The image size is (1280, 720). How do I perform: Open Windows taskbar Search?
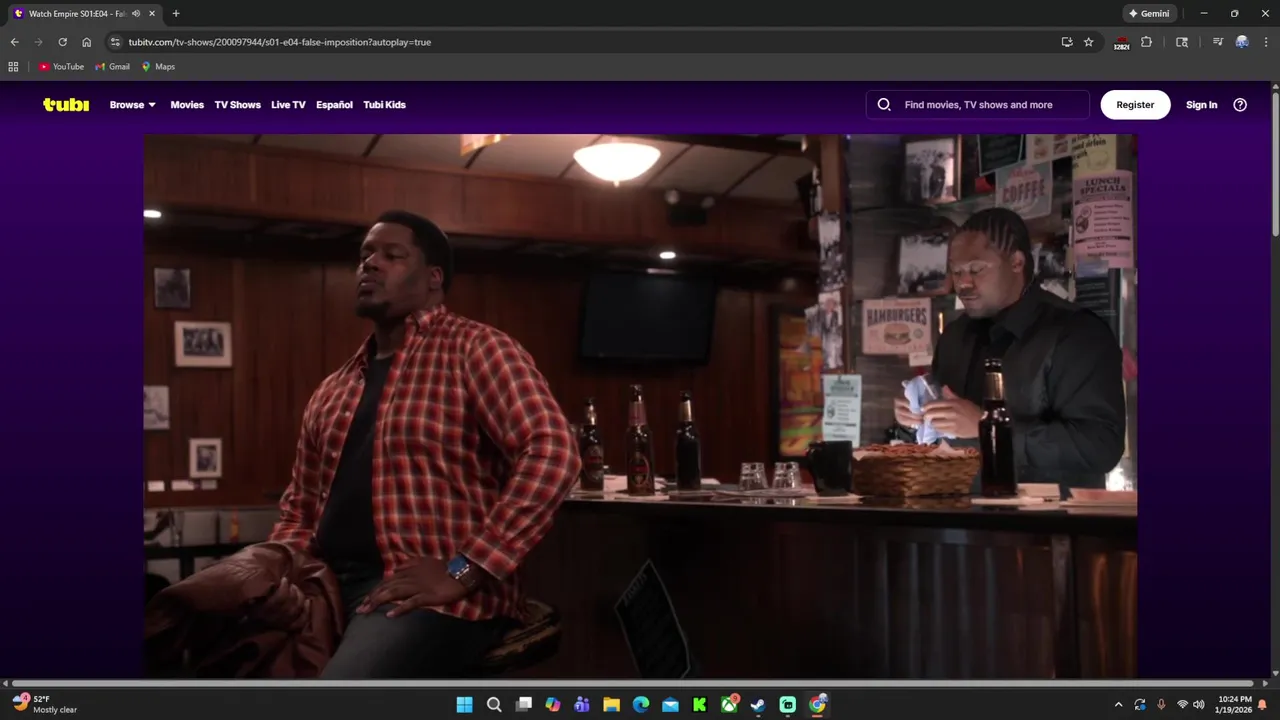point(494,705)
